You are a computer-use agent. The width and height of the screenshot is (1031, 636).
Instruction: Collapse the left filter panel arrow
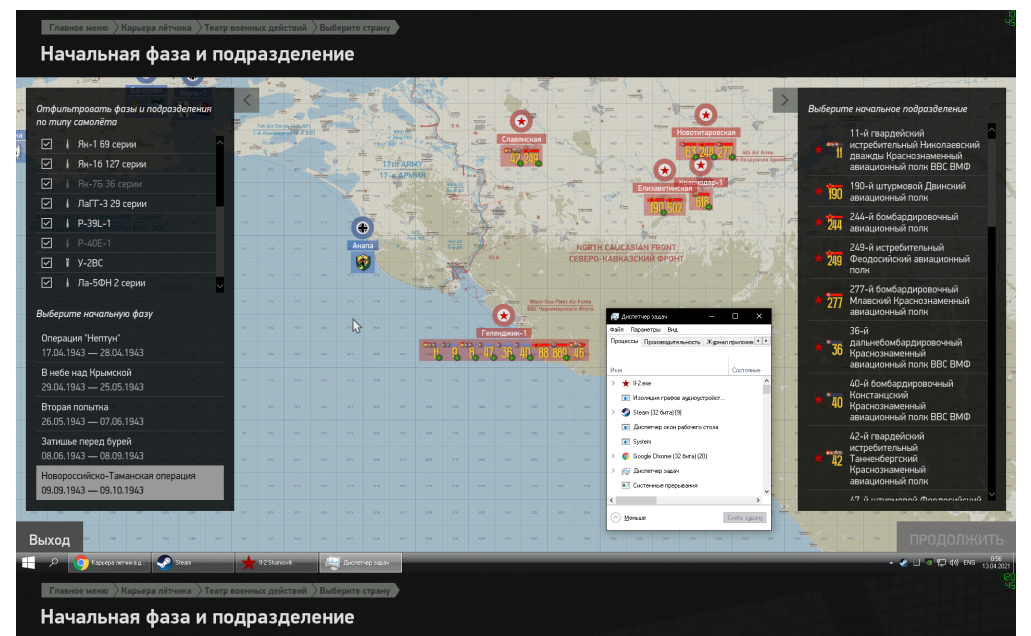[x=247, y=101]
